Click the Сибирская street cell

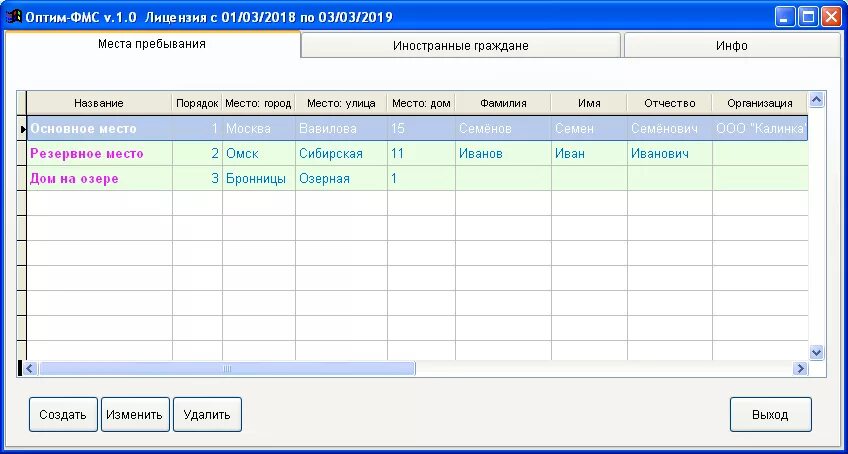coord(341,154)
